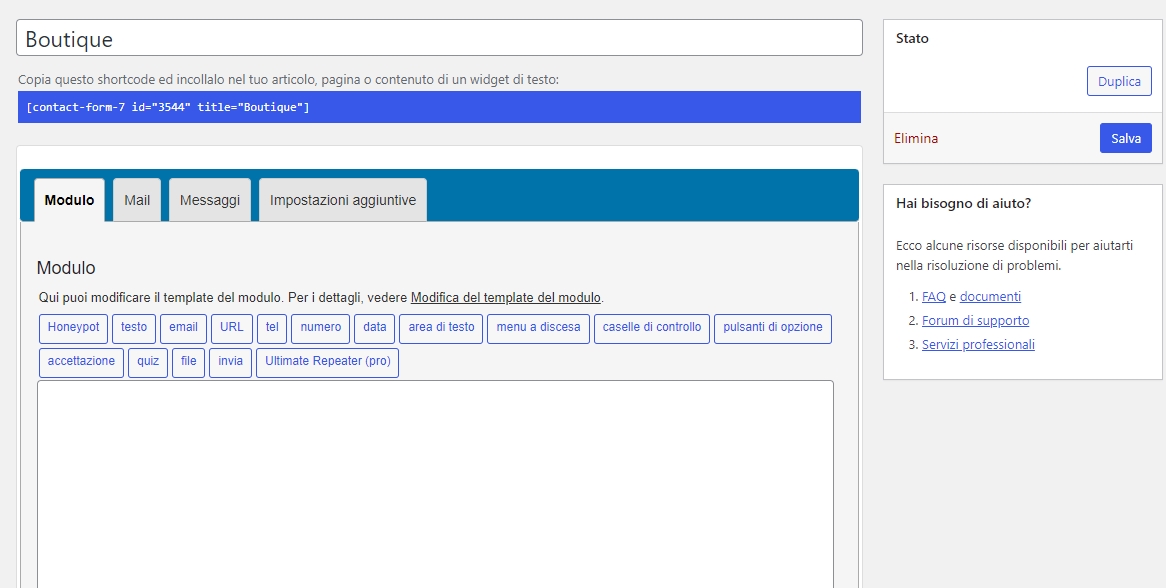This screenshot has width=1166, height=588.
Task: Insert the URL tag
Action: tap(232, 328)
